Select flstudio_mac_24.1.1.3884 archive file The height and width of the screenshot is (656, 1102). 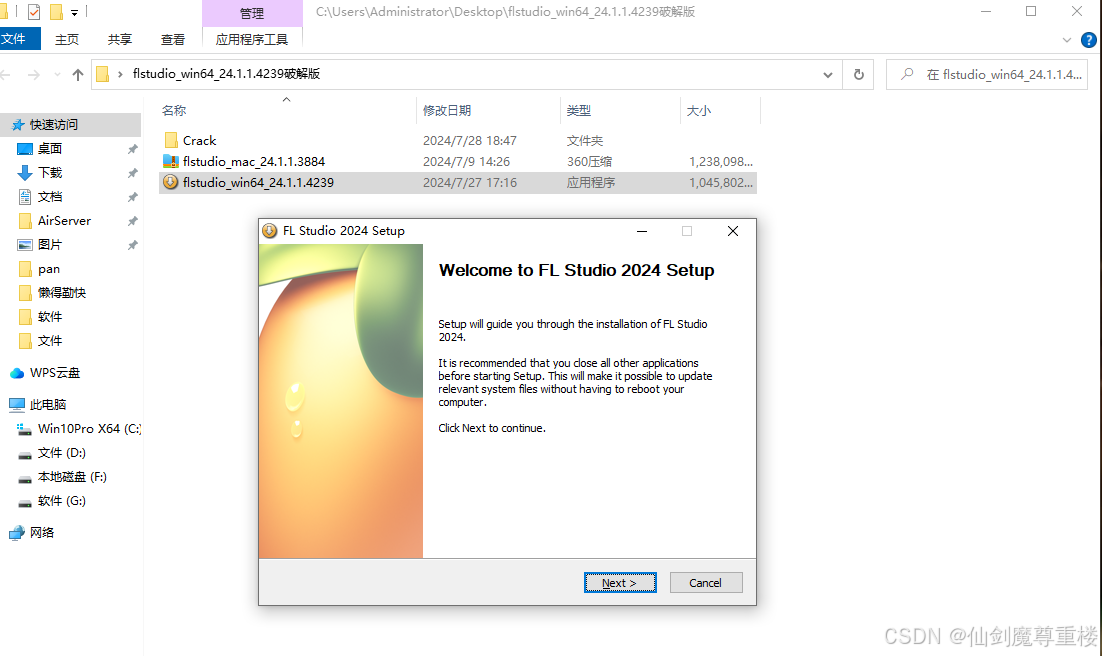[253, 162]
